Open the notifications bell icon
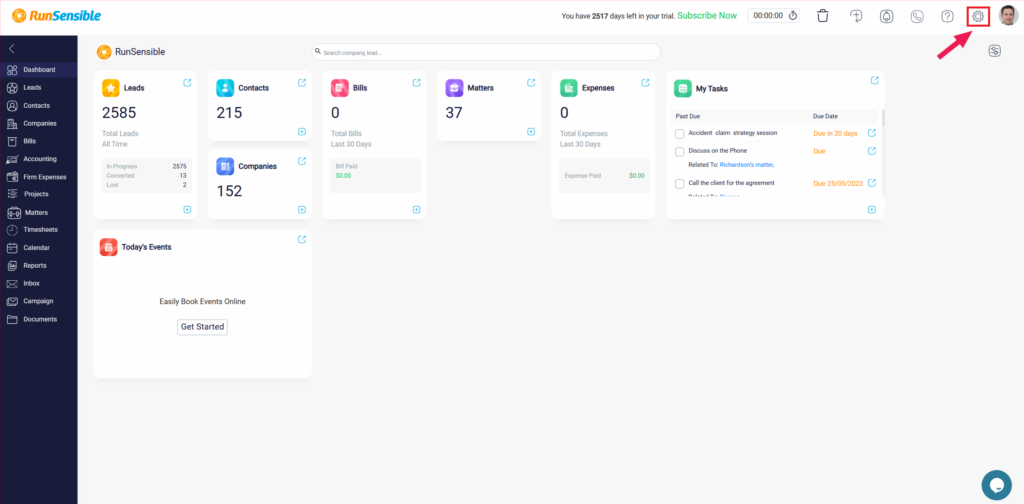Viewport: 1024px width, 504px height. click(x=887, y=16)
